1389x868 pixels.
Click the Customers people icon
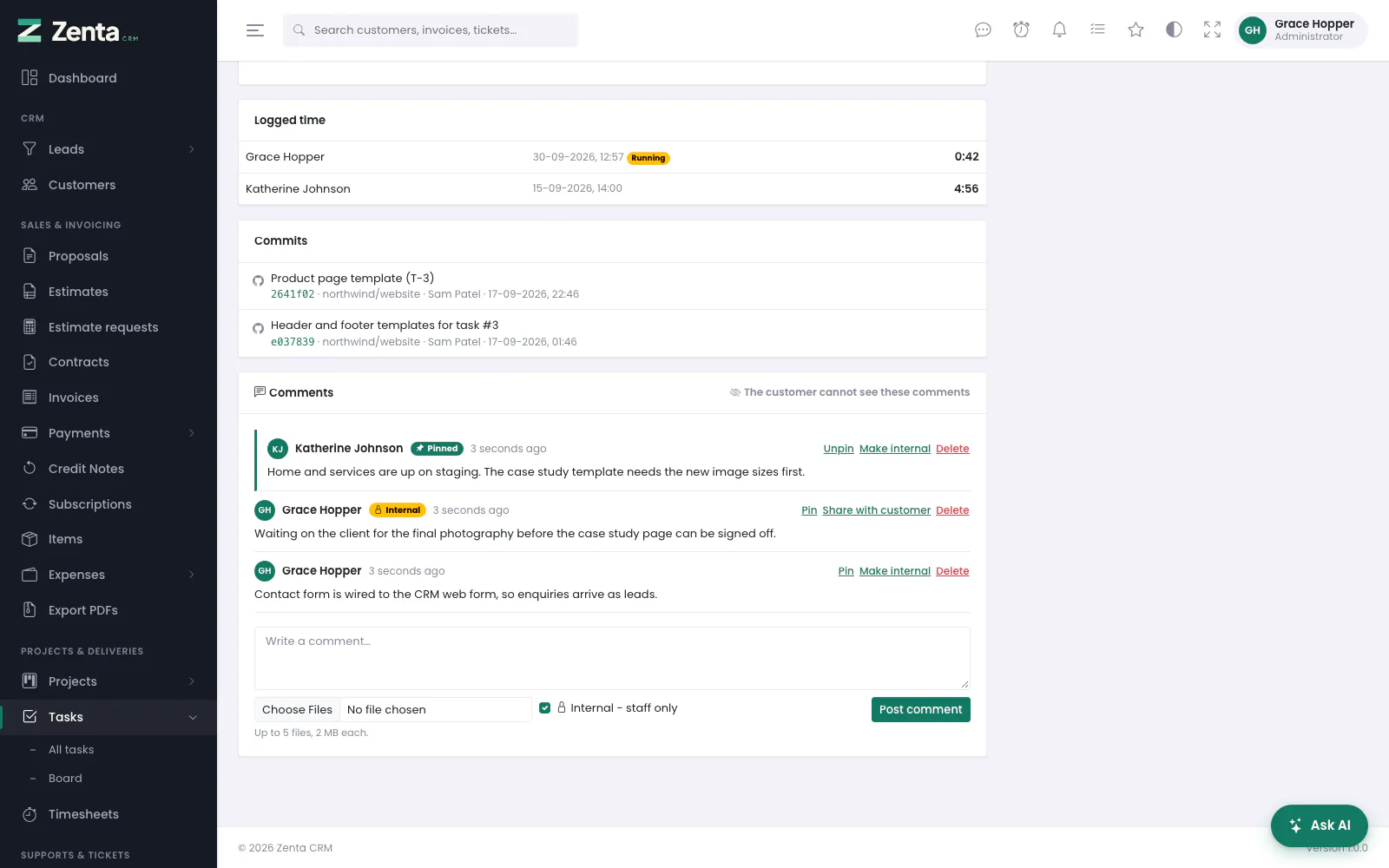point(30,184)
